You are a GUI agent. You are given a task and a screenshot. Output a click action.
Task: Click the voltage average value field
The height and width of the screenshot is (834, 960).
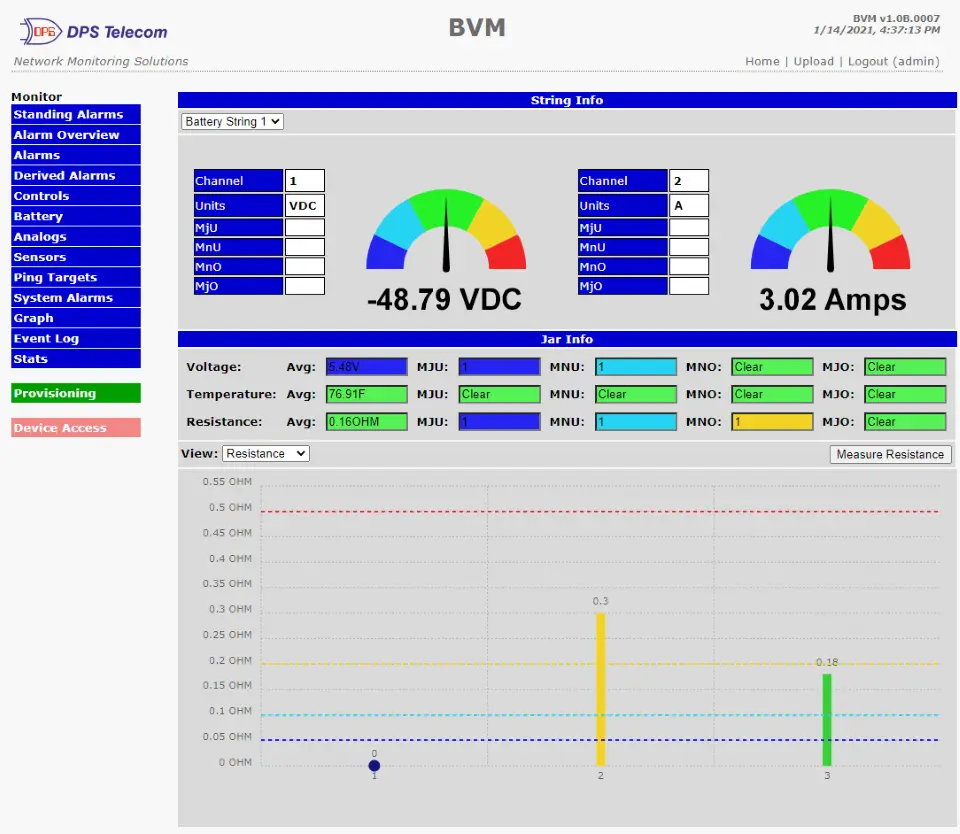(x=367, y=367)
